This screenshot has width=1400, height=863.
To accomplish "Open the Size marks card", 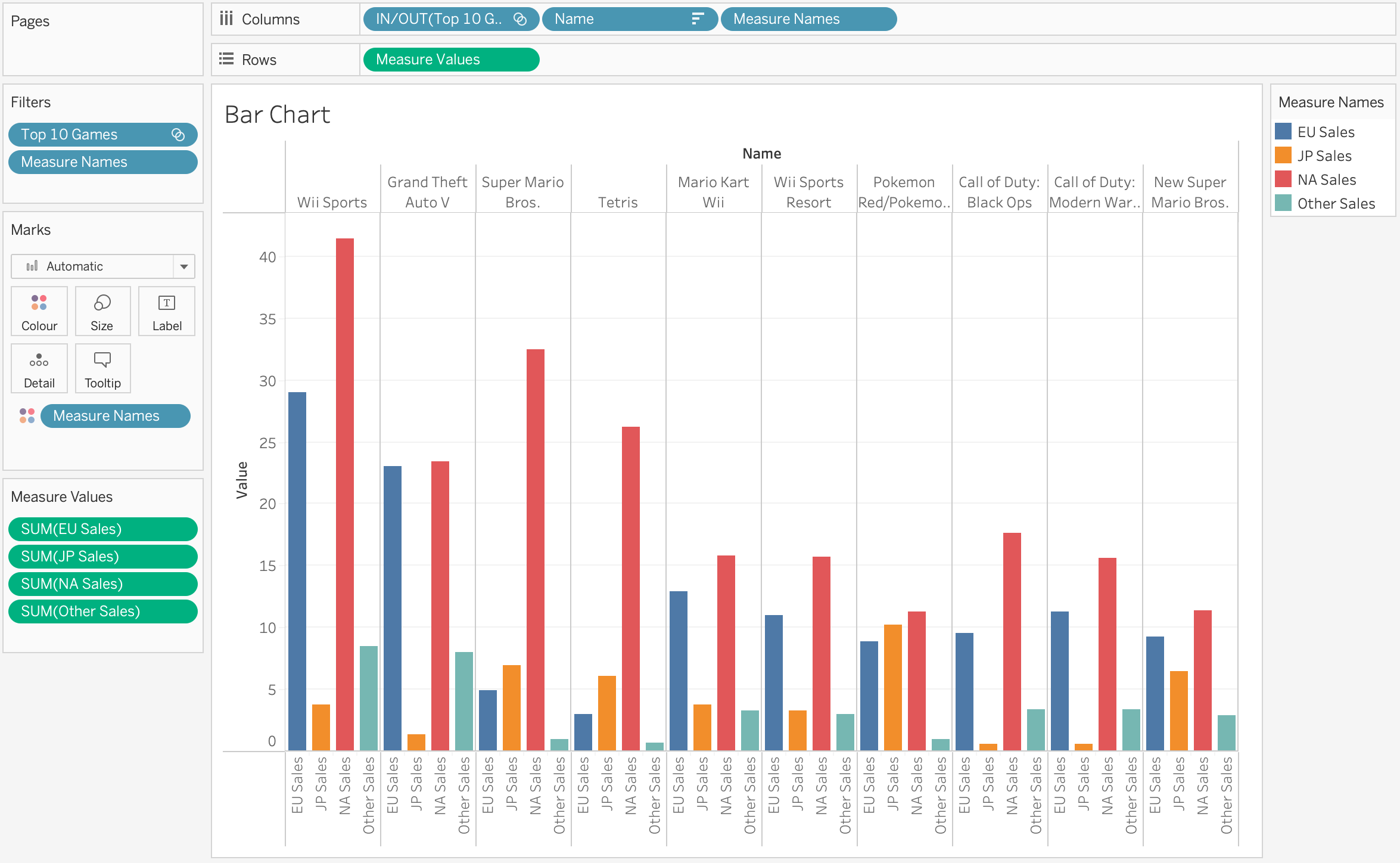I will click(x=102, y=312).
